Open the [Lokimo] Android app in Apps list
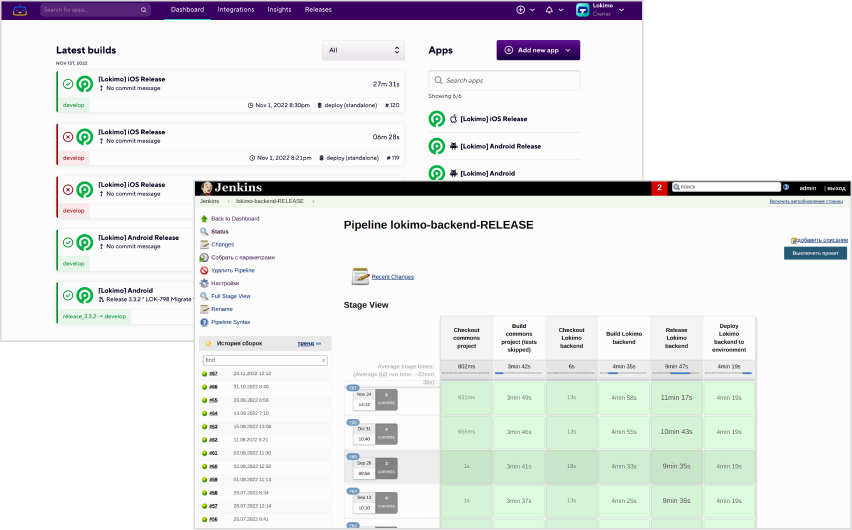The height and width of the screenshot is (530, 852). pos(487,173)
